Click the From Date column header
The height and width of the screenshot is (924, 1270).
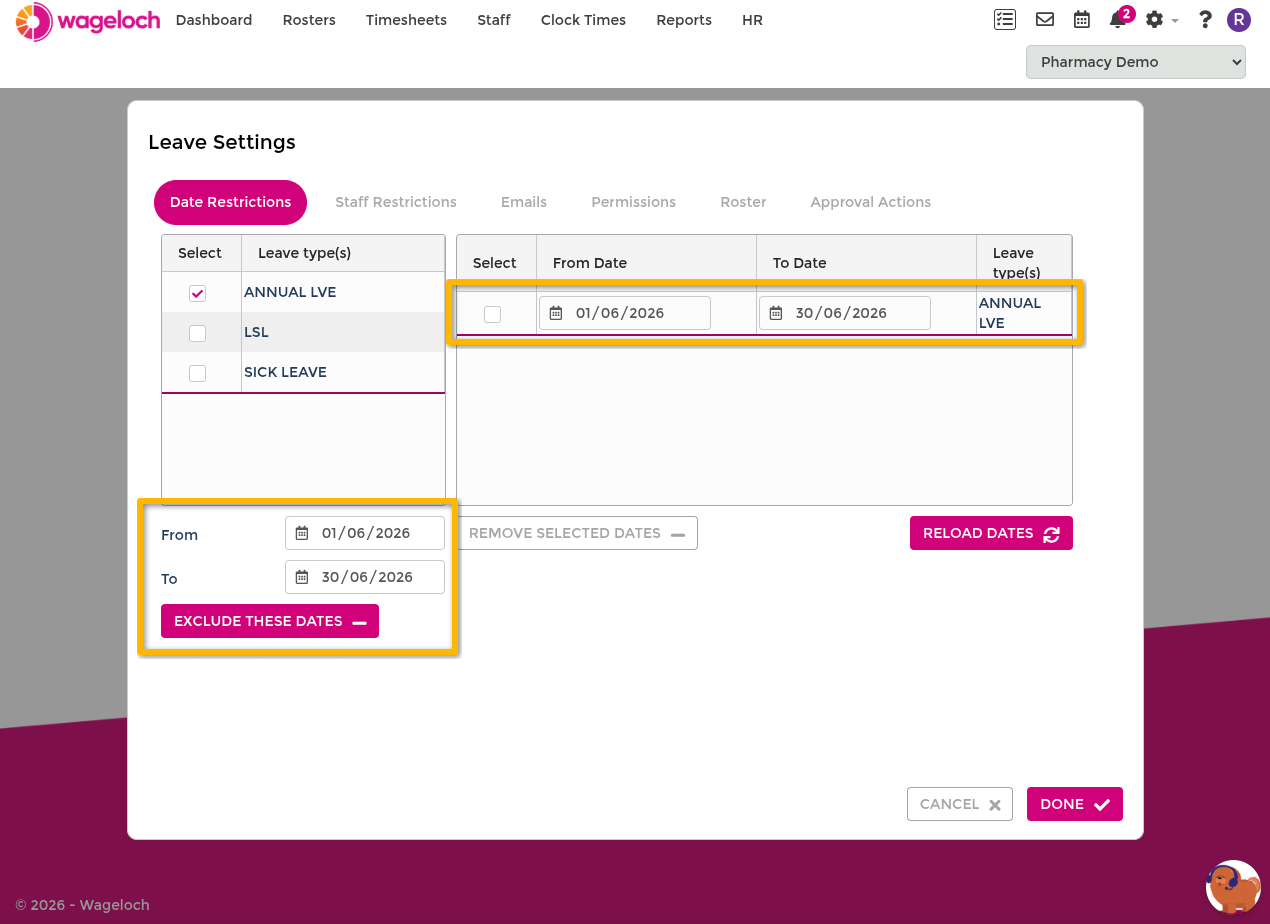(646, 263)
